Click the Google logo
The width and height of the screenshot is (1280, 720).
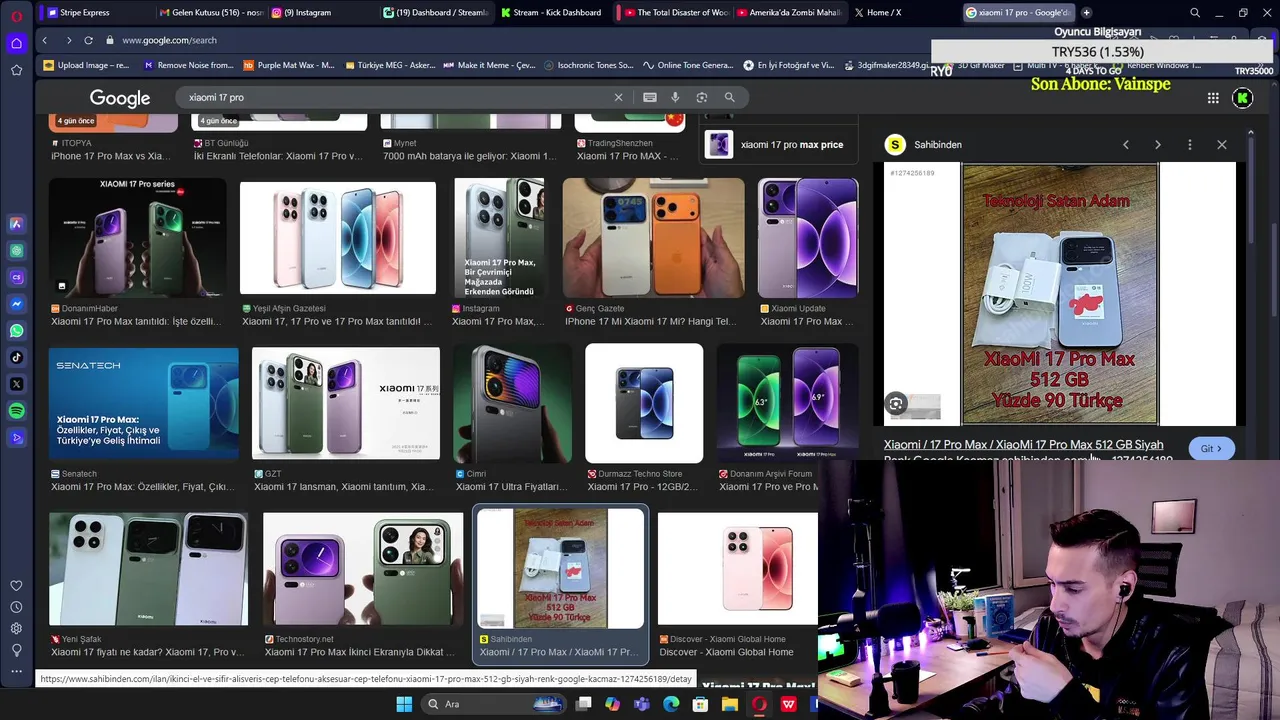pos(120,98)
